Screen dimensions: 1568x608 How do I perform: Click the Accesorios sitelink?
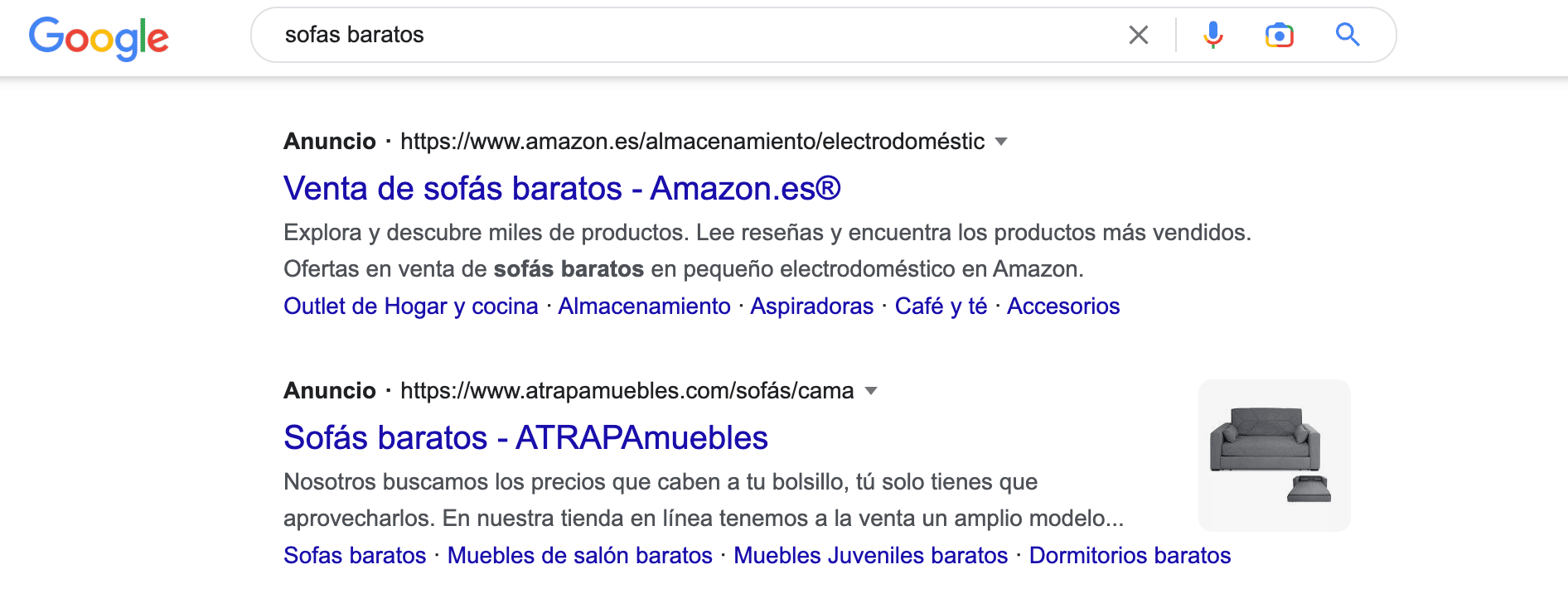click(x=1063, y=306)
